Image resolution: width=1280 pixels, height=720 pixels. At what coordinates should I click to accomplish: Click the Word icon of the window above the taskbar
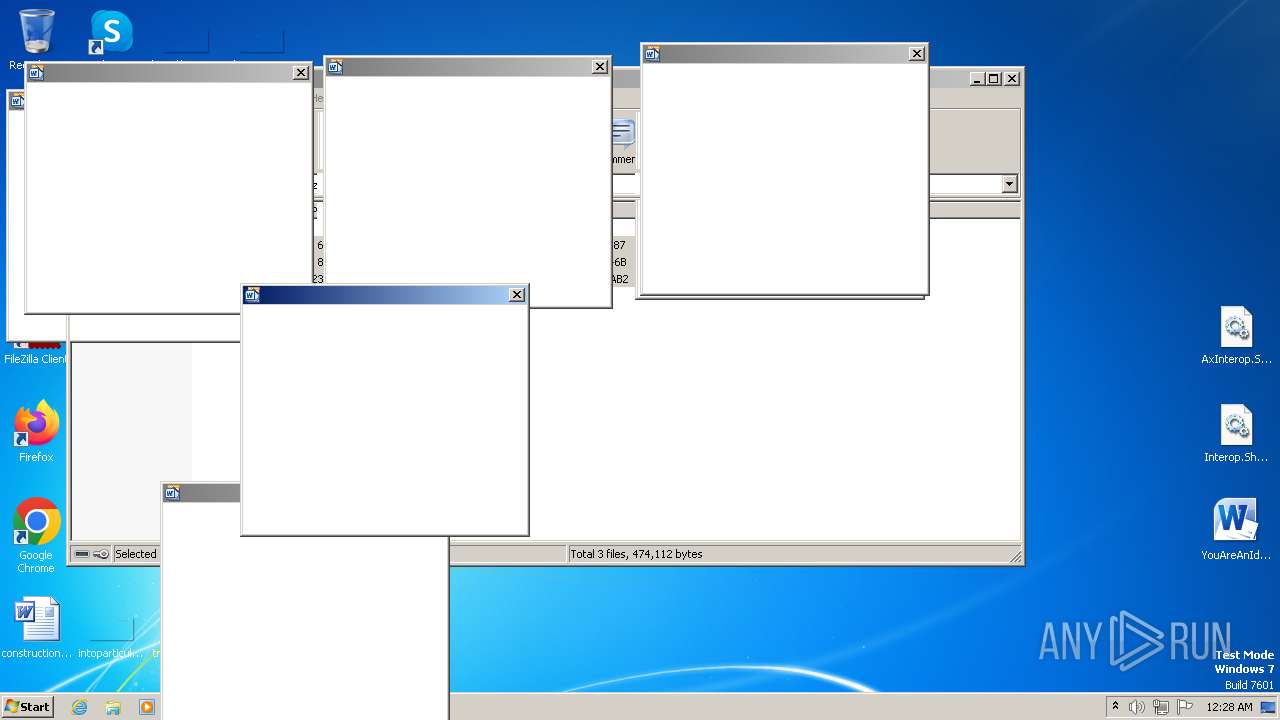tap(172, 492)
